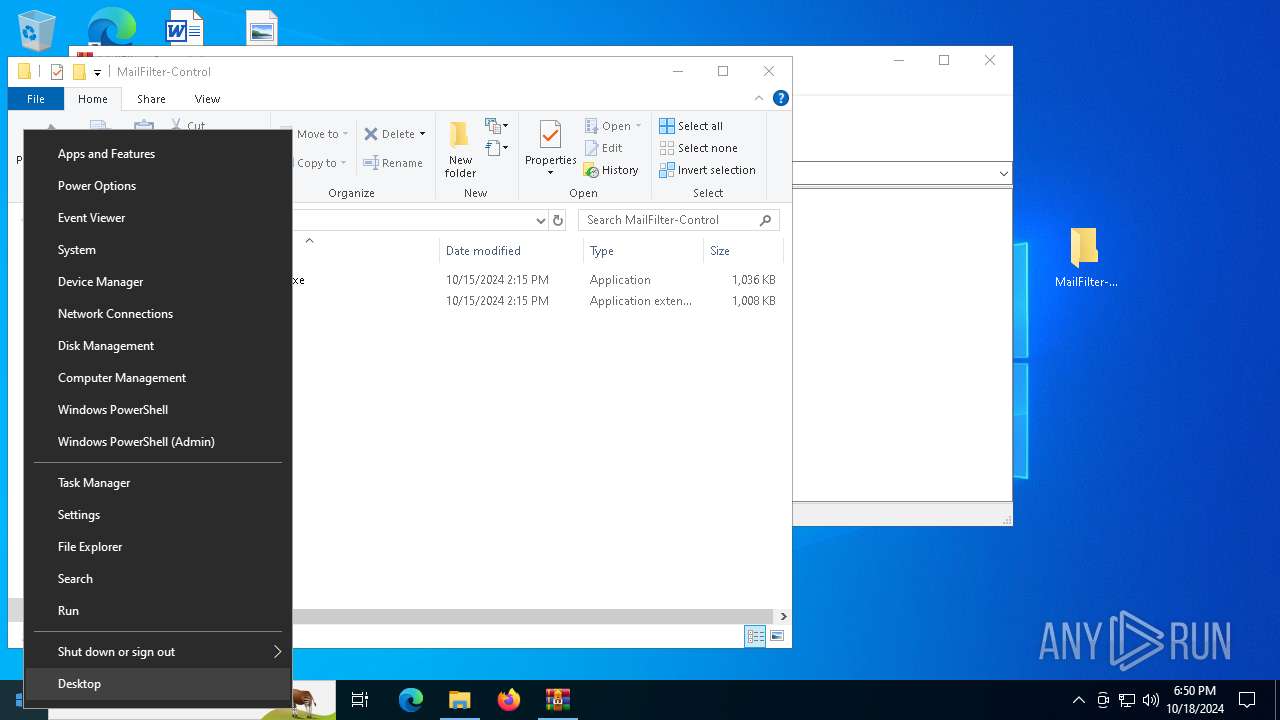Open WinRAR from the taskbar
The height and width of the screenshot is (720, 1280).
coord(557,700)
